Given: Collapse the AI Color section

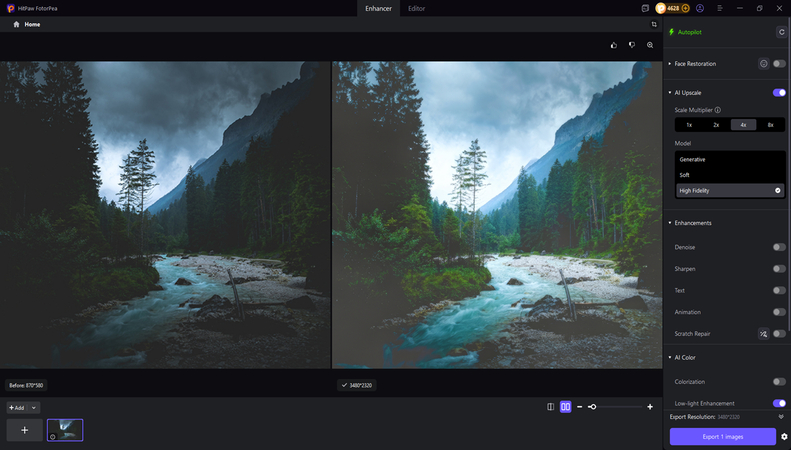Looking at the screenshot, I should (x=670, y=357).
